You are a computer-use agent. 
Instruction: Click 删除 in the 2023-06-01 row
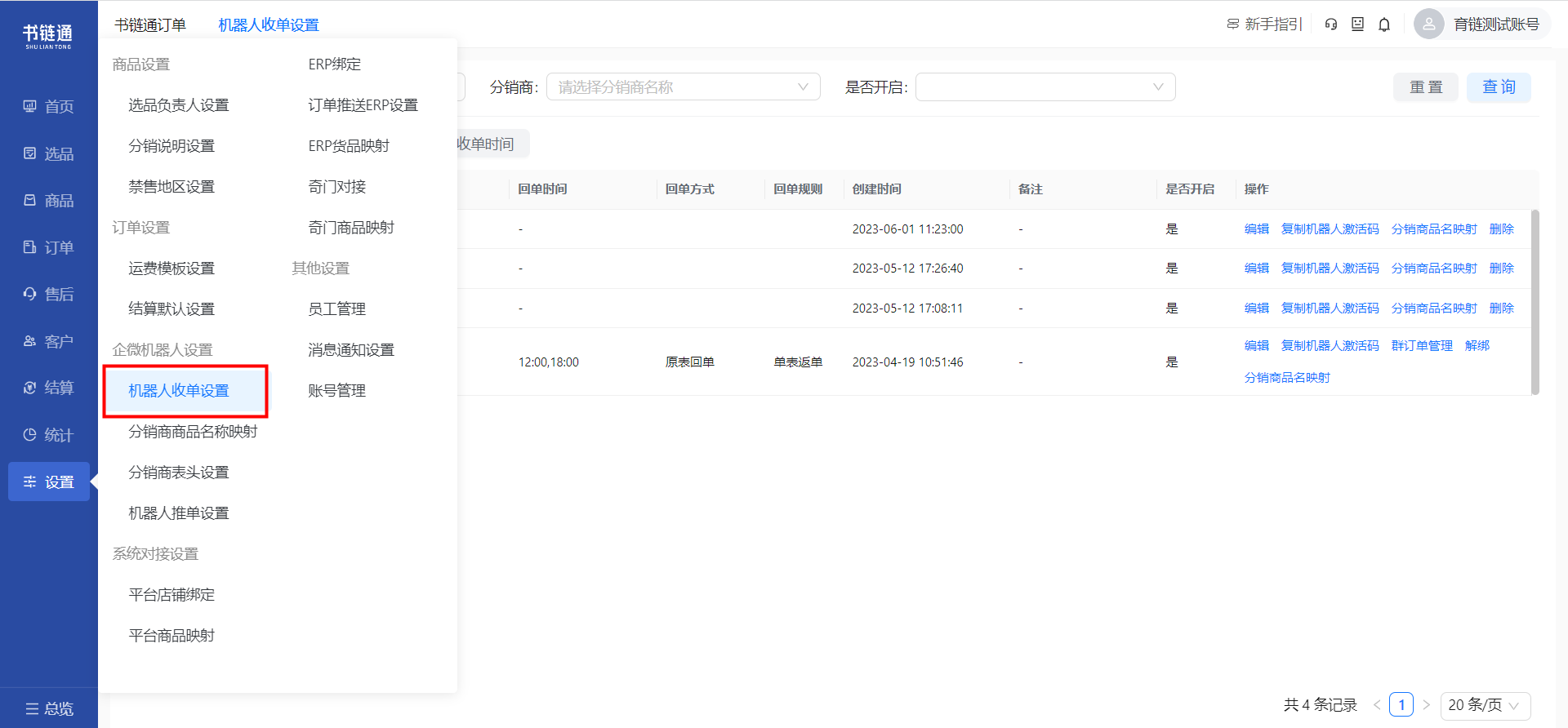point(1502,229)
